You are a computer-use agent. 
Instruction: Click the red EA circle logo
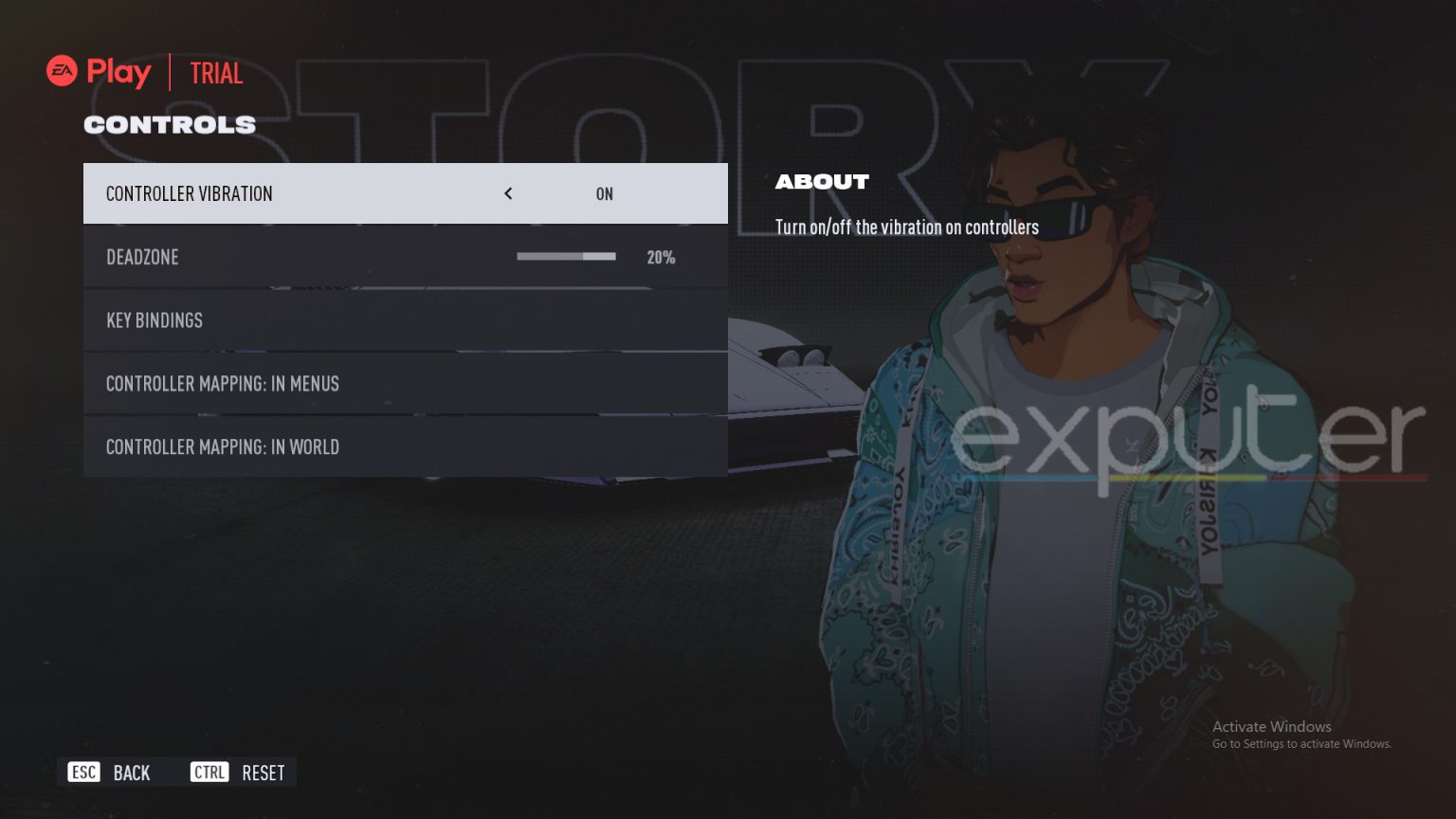62,71
